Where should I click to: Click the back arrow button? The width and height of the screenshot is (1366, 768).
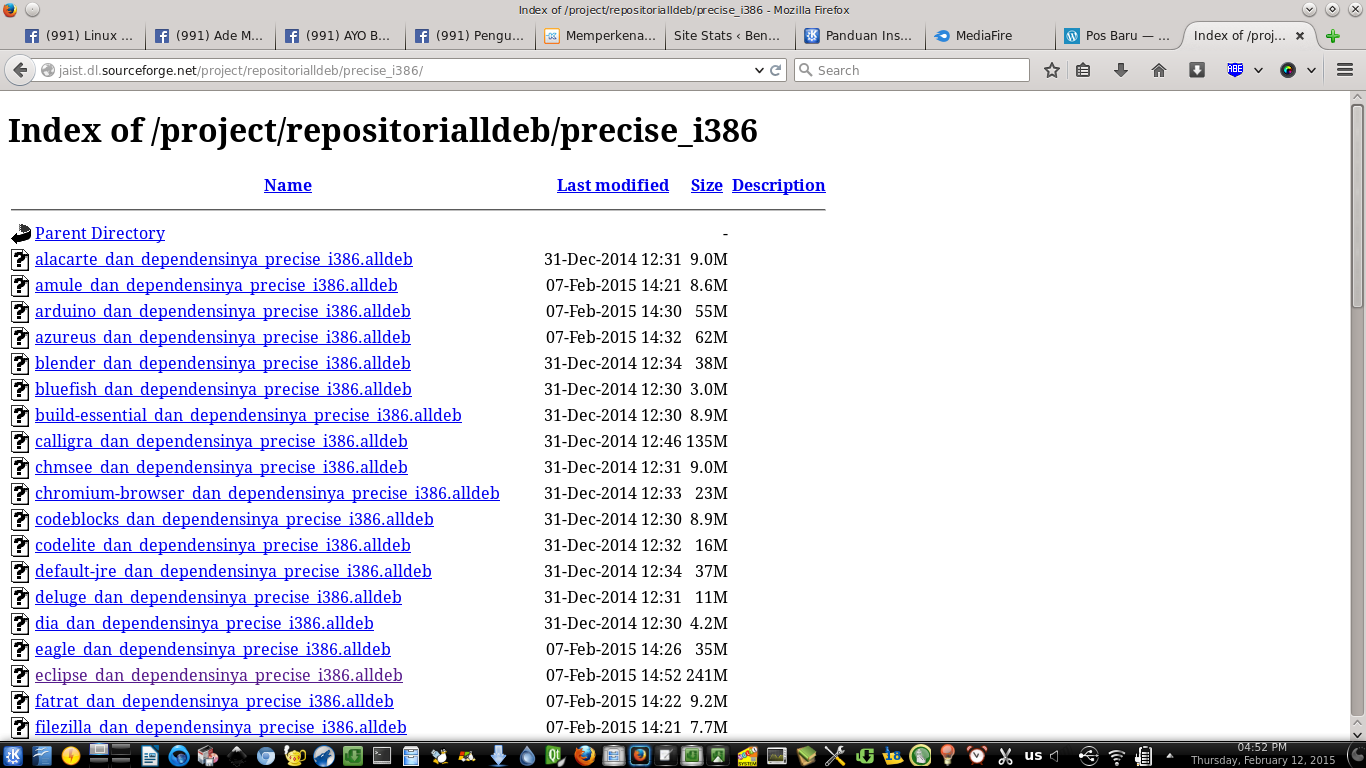[x=19, y=70]
